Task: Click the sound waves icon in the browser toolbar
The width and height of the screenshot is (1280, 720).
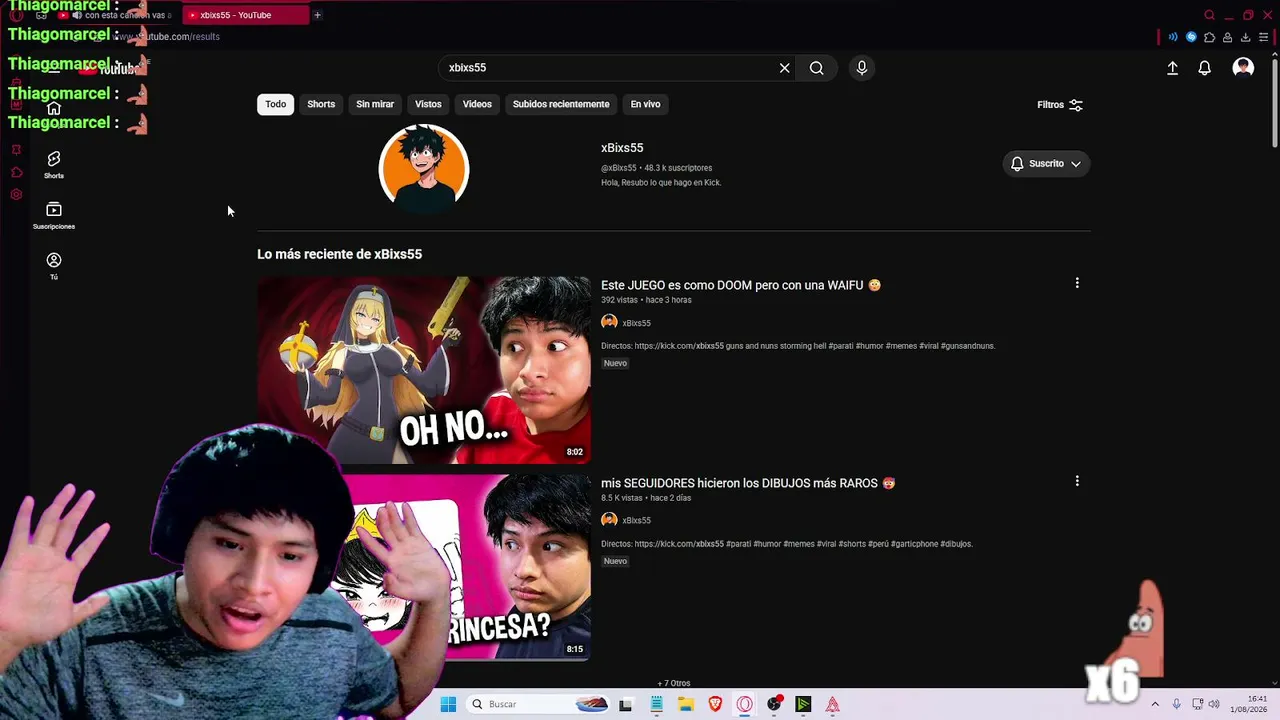Action: pos(1173,37)
